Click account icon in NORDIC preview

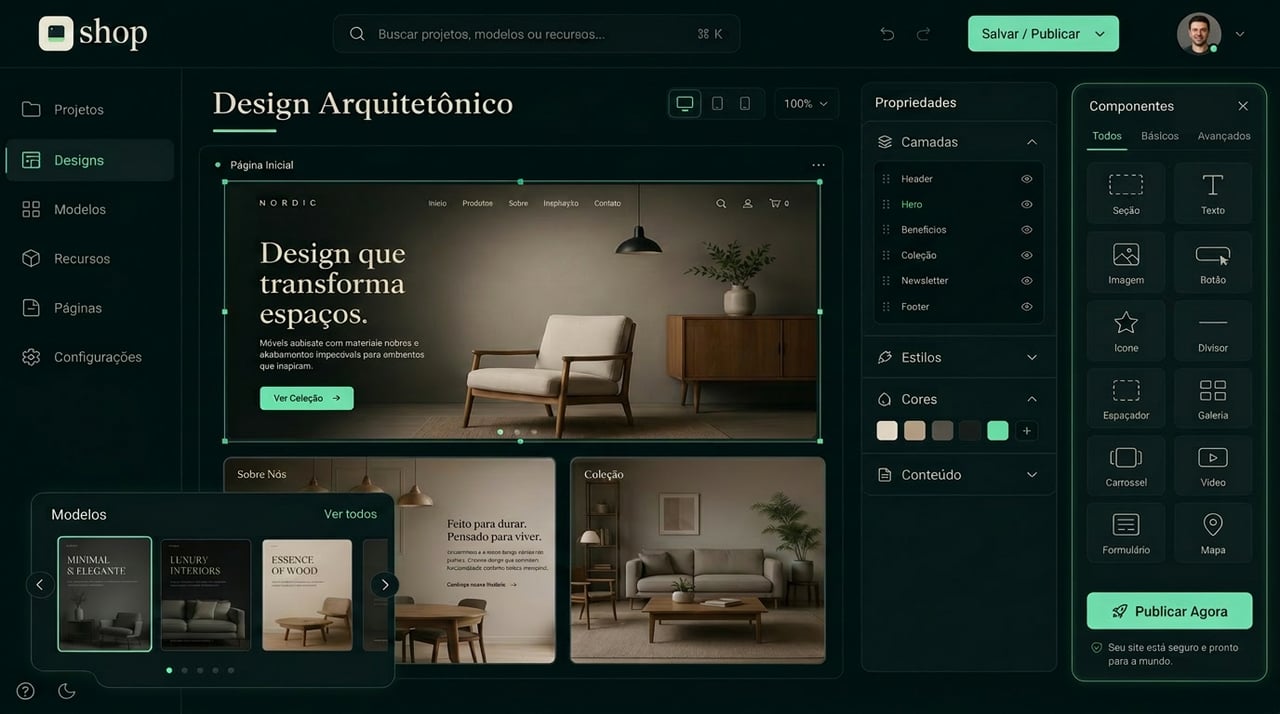(x=747, y=203)
